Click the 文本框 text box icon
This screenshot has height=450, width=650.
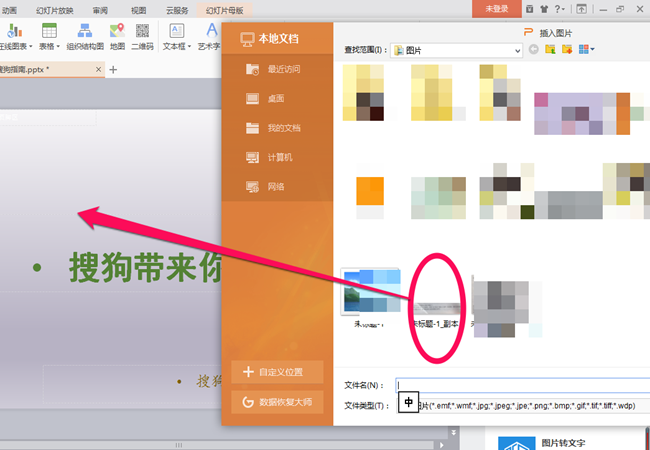(177, 31)
